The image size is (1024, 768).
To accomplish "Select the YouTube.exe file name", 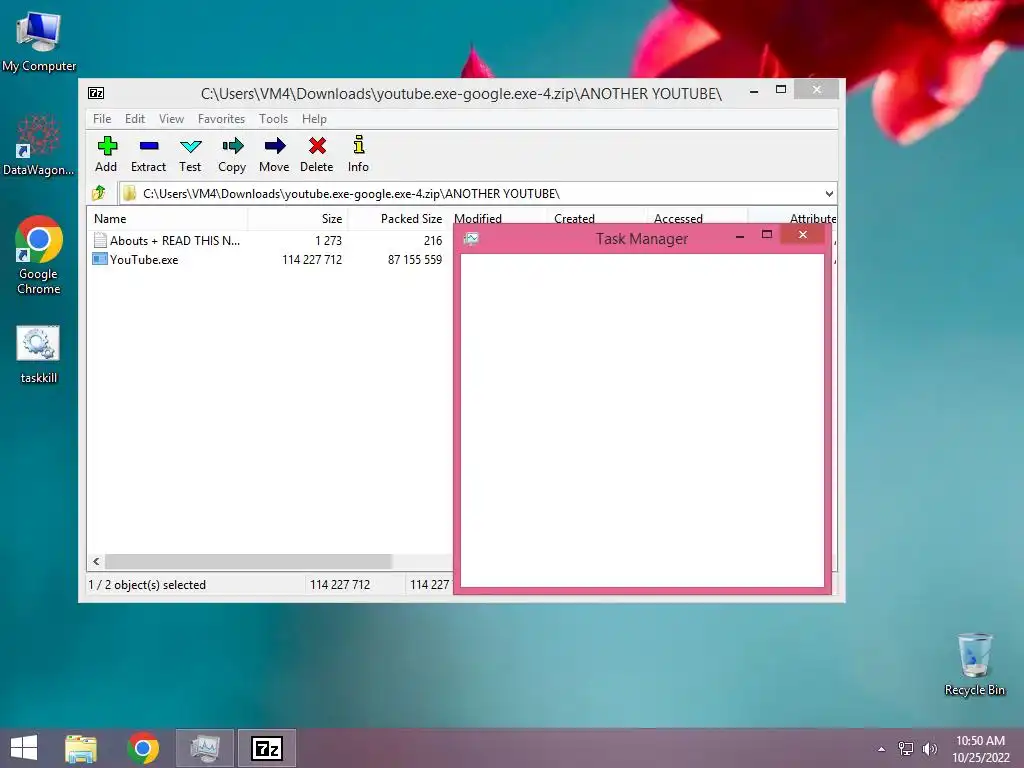I will (144, 259).
